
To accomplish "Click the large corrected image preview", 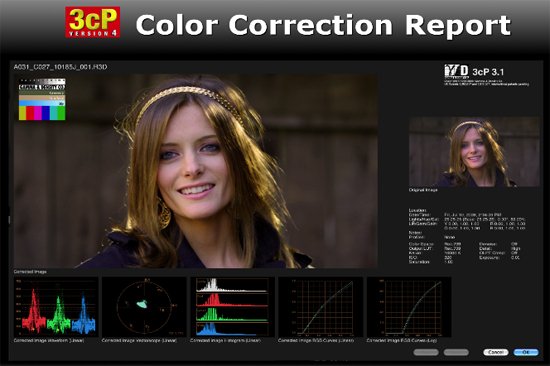I will 195,171.
